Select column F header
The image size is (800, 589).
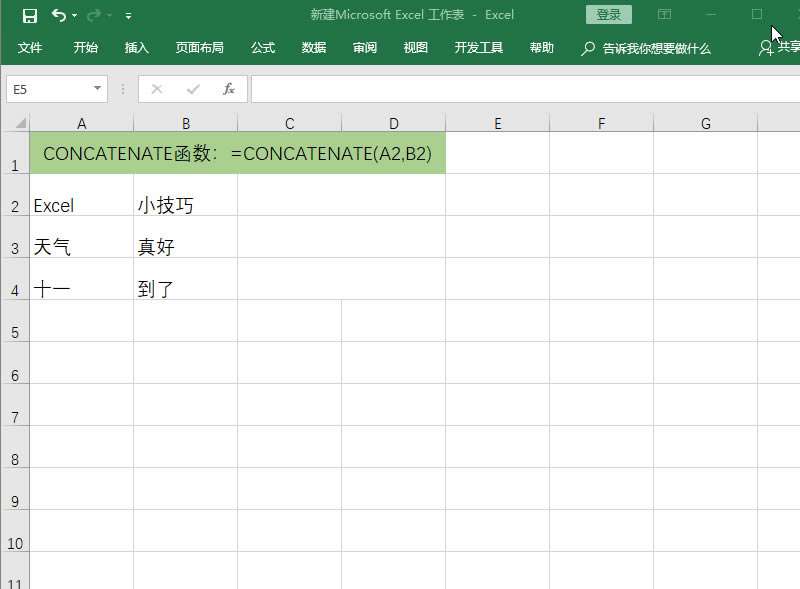pos(602,124)
